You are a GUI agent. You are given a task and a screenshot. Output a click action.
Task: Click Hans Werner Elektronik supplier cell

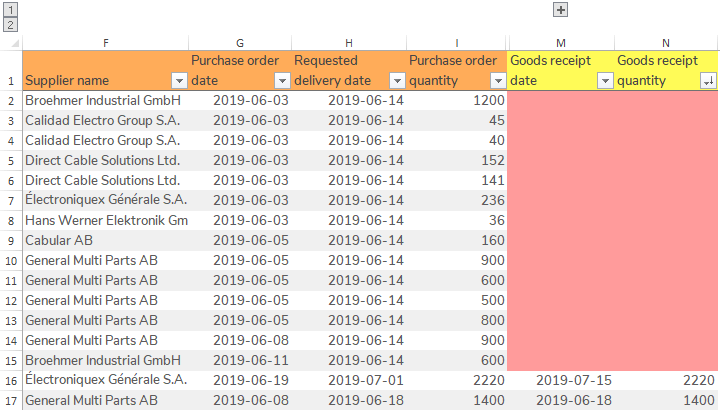pos(106,220)
